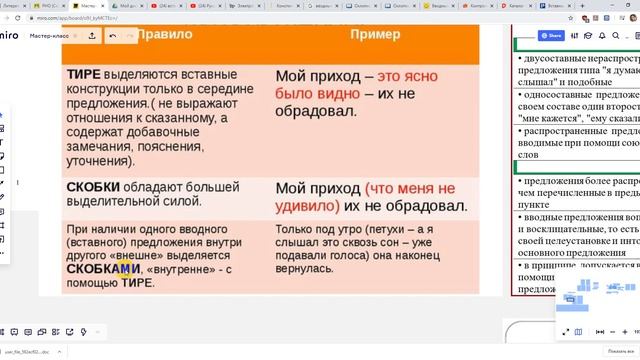Click the minimap preview thumbnail
640x360 pixels.
click(597, 295)
